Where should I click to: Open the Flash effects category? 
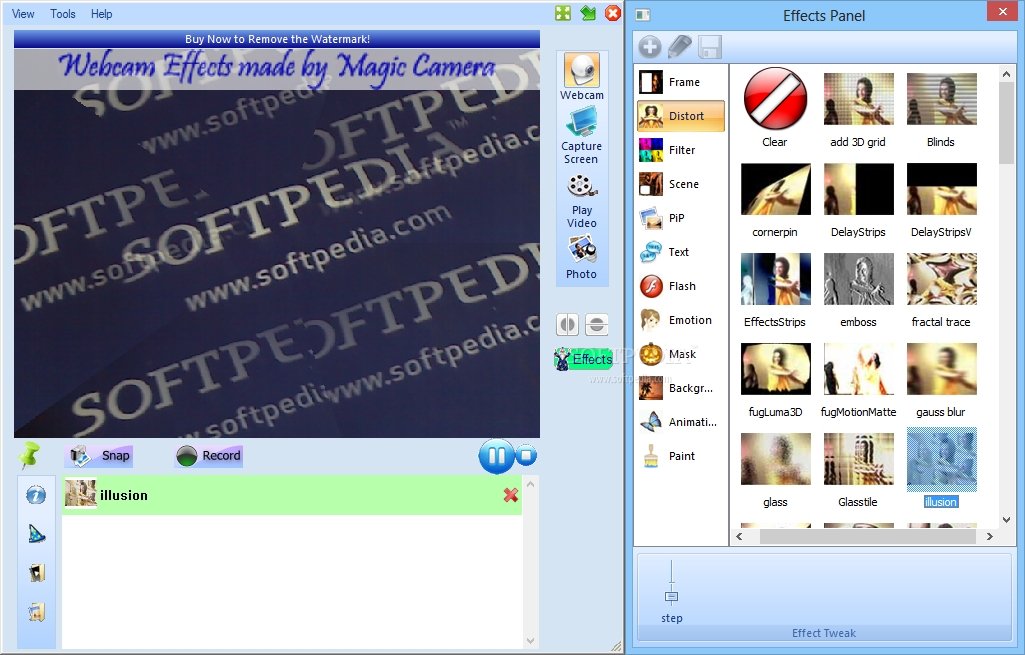coord(681,286)
